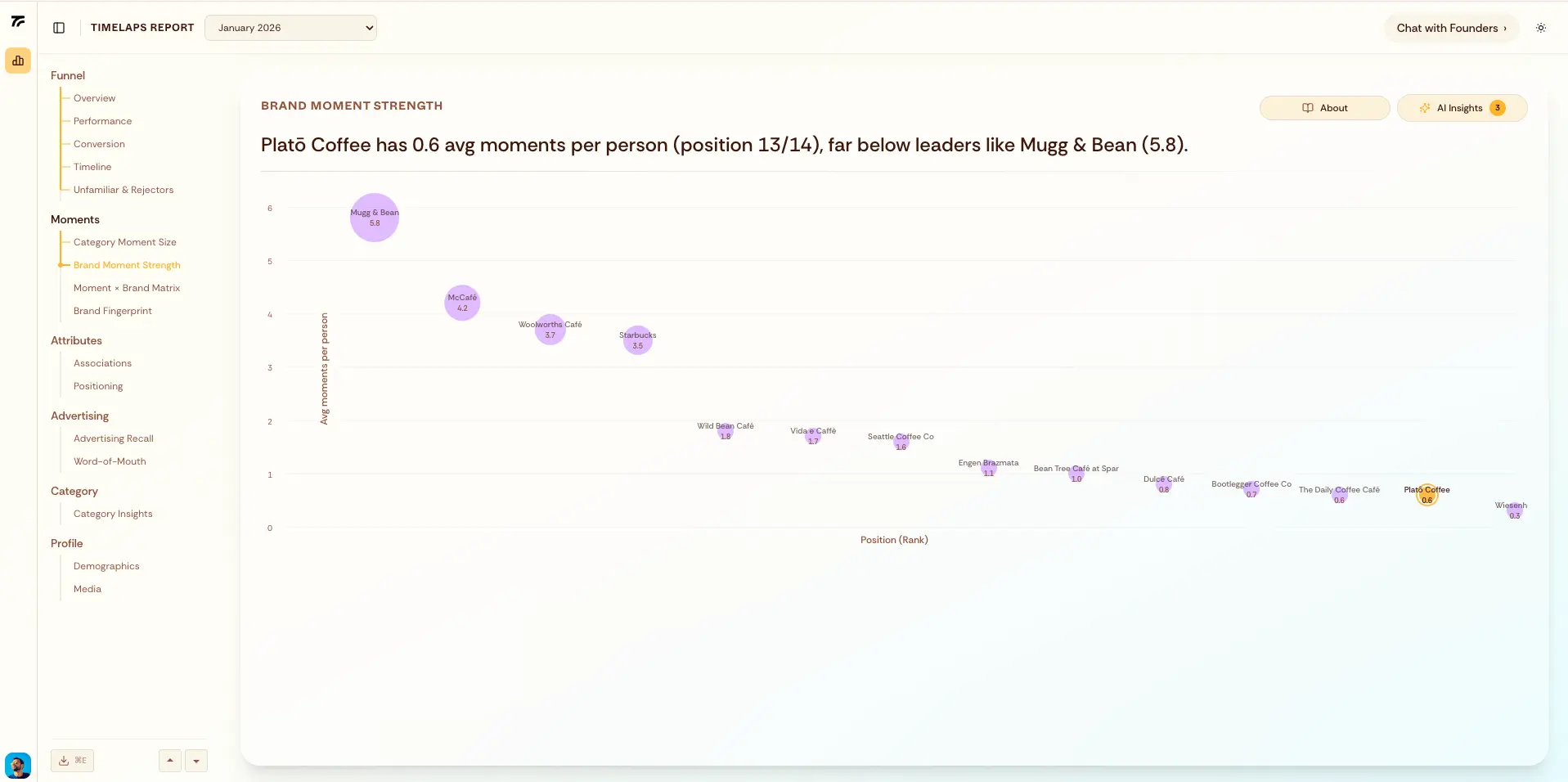This screenshot has width=1568, height=782.
Task: Open Moment × Brand Matrix page
Action: coord(127,288)
